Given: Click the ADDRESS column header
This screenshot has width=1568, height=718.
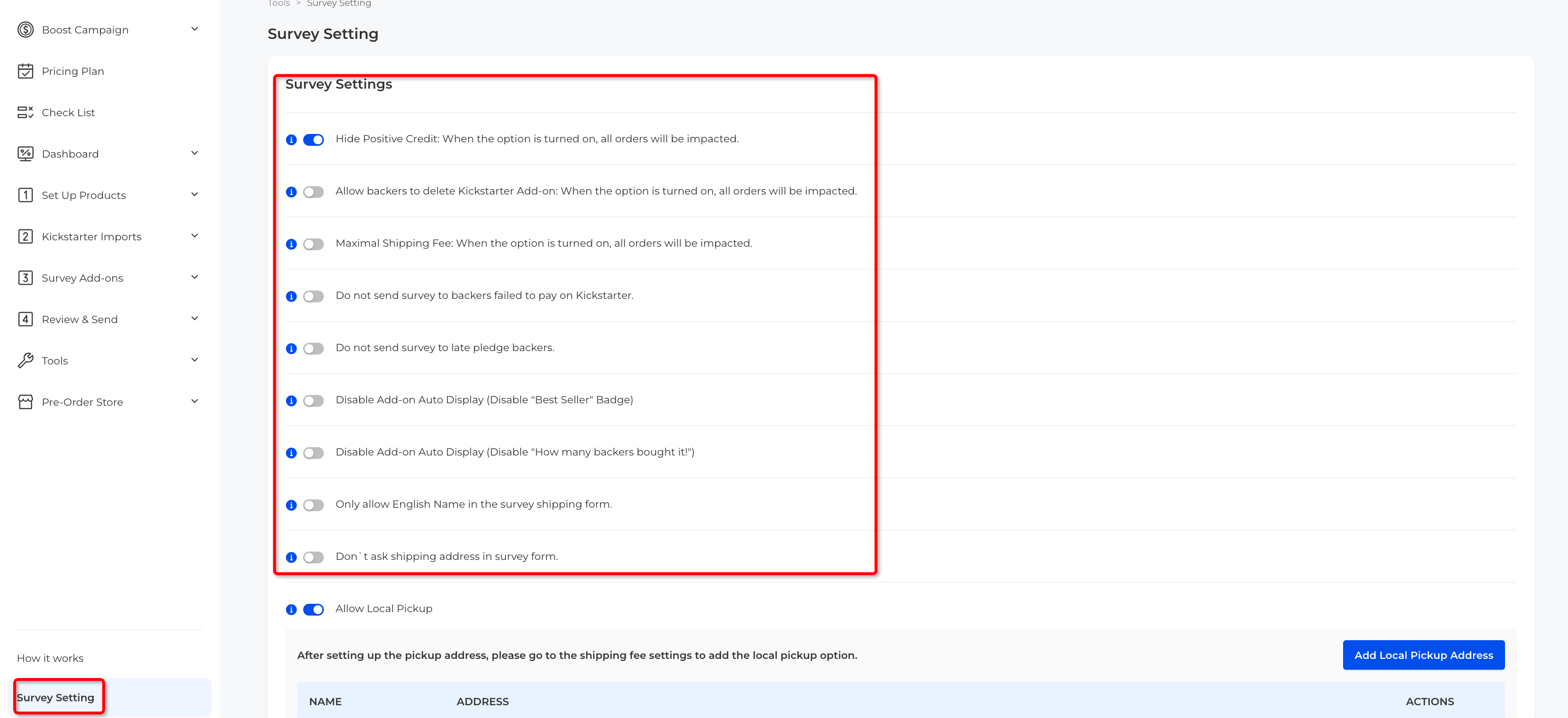Looking at the screenshot, I should coord(482,702).
